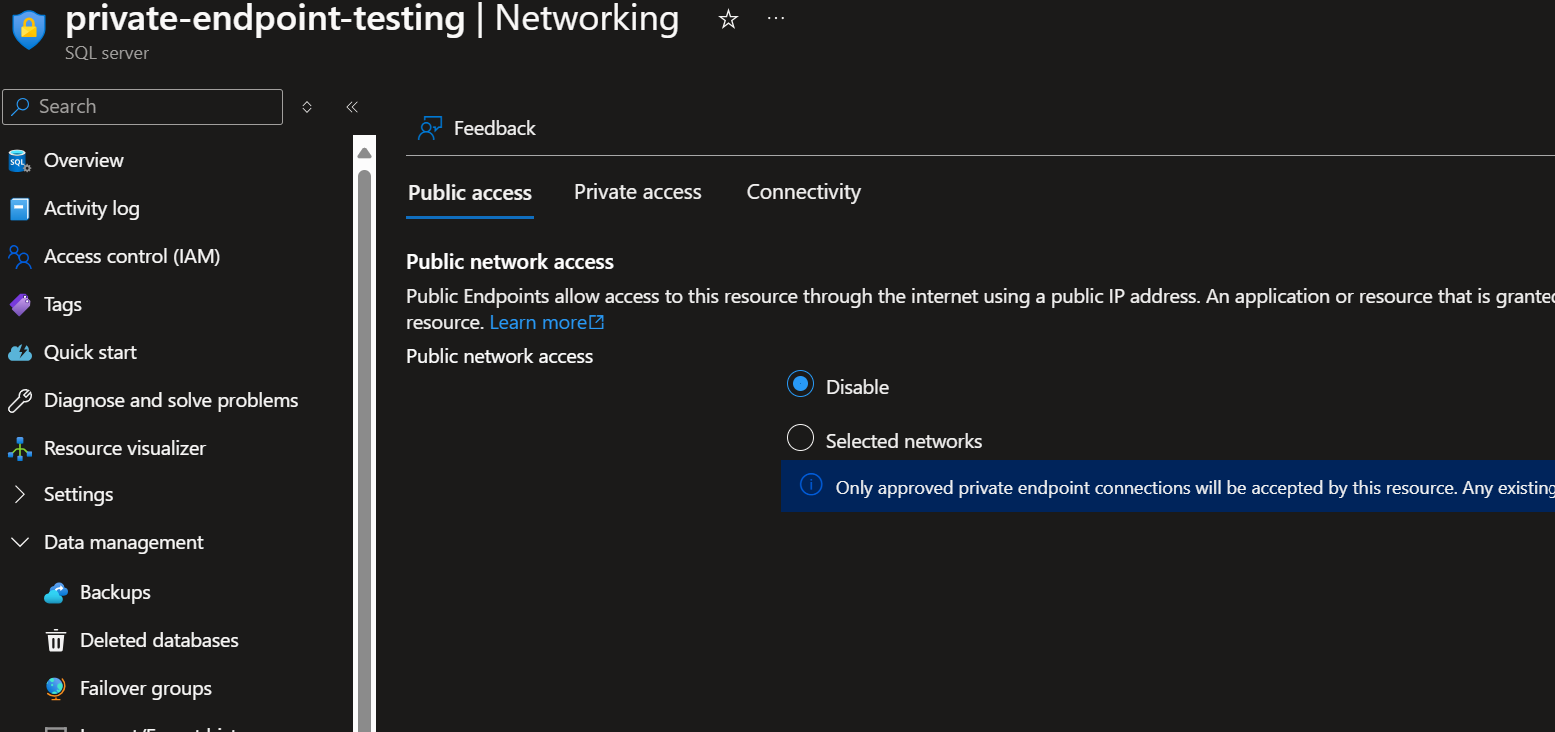Collapse the sidebar with double chevron
1555x732 pixels.
point(352,107)
